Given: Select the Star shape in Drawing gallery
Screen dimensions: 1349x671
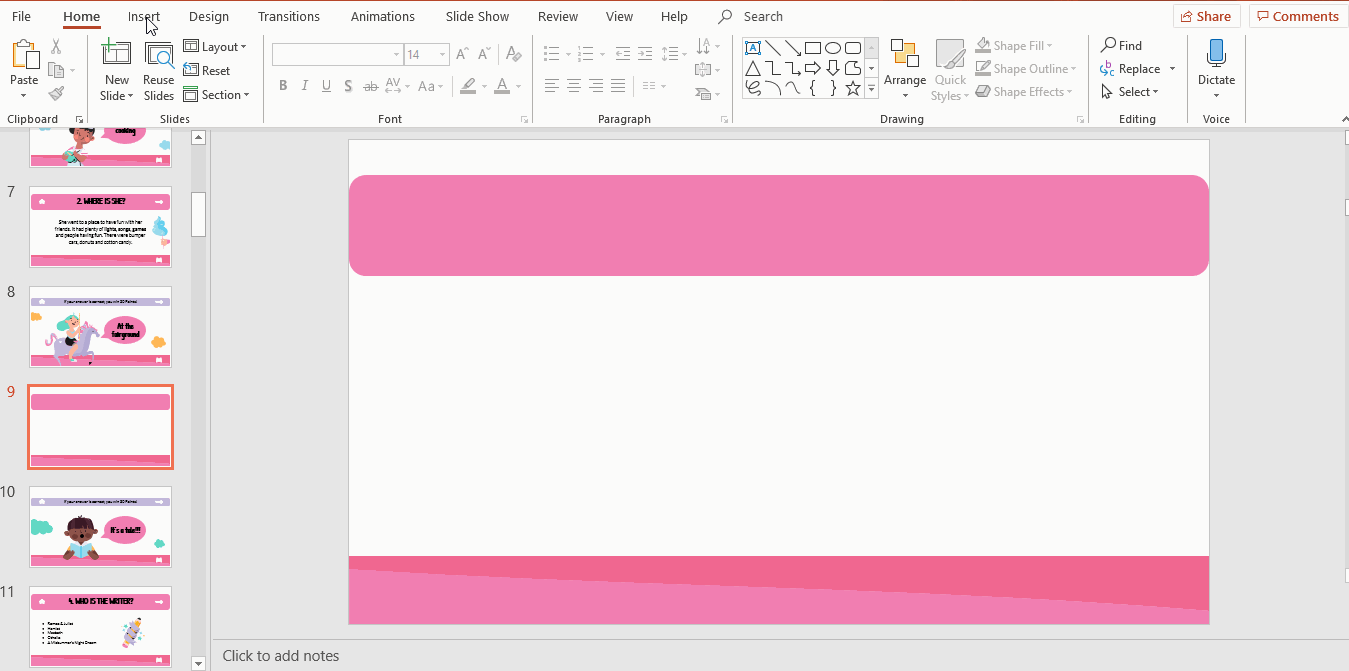Looking at the screenshot, I should coord(852,88).
